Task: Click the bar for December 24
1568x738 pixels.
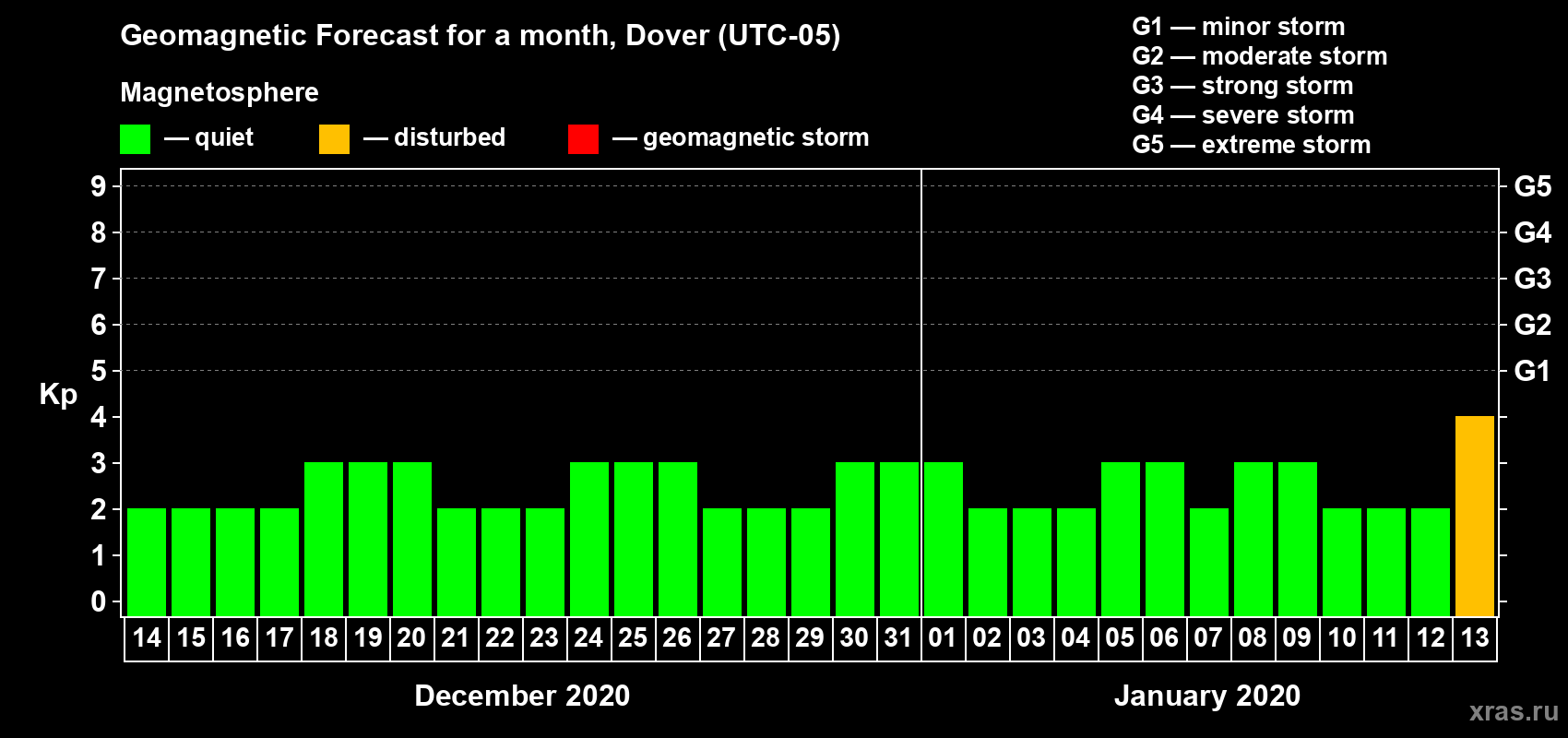Action: [x=589, y=539]
